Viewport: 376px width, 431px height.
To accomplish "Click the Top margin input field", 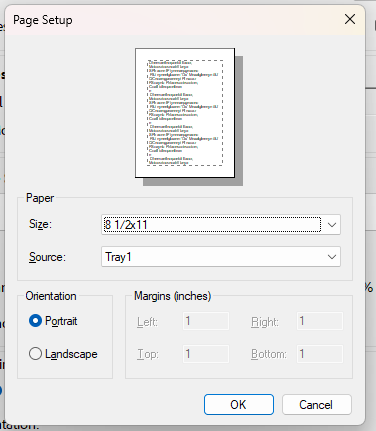I will click(x=206, y=354).
